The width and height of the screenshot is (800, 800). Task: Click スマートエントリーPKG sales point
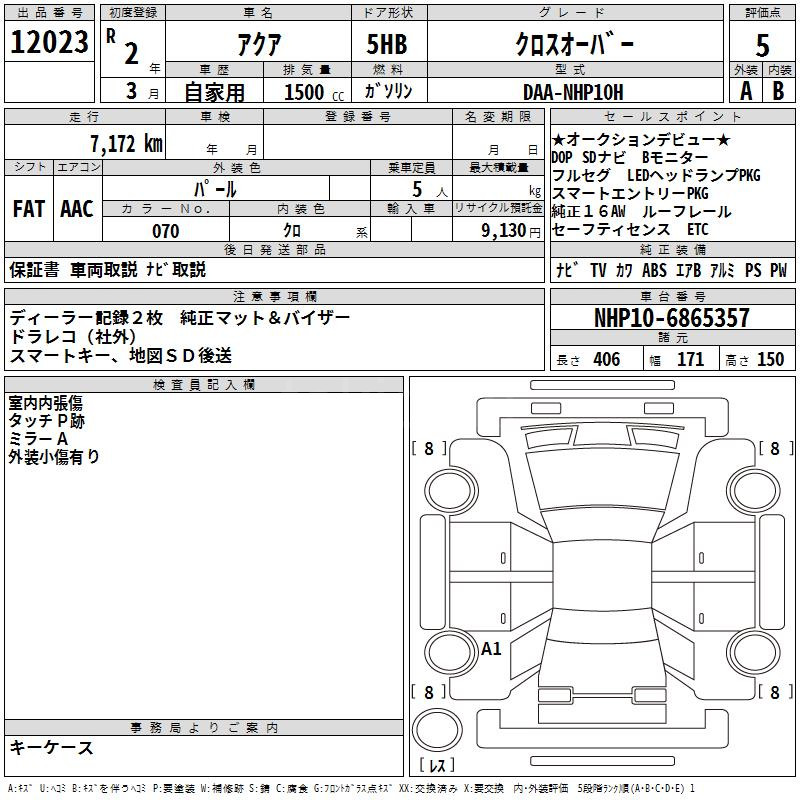coord(630,193)
